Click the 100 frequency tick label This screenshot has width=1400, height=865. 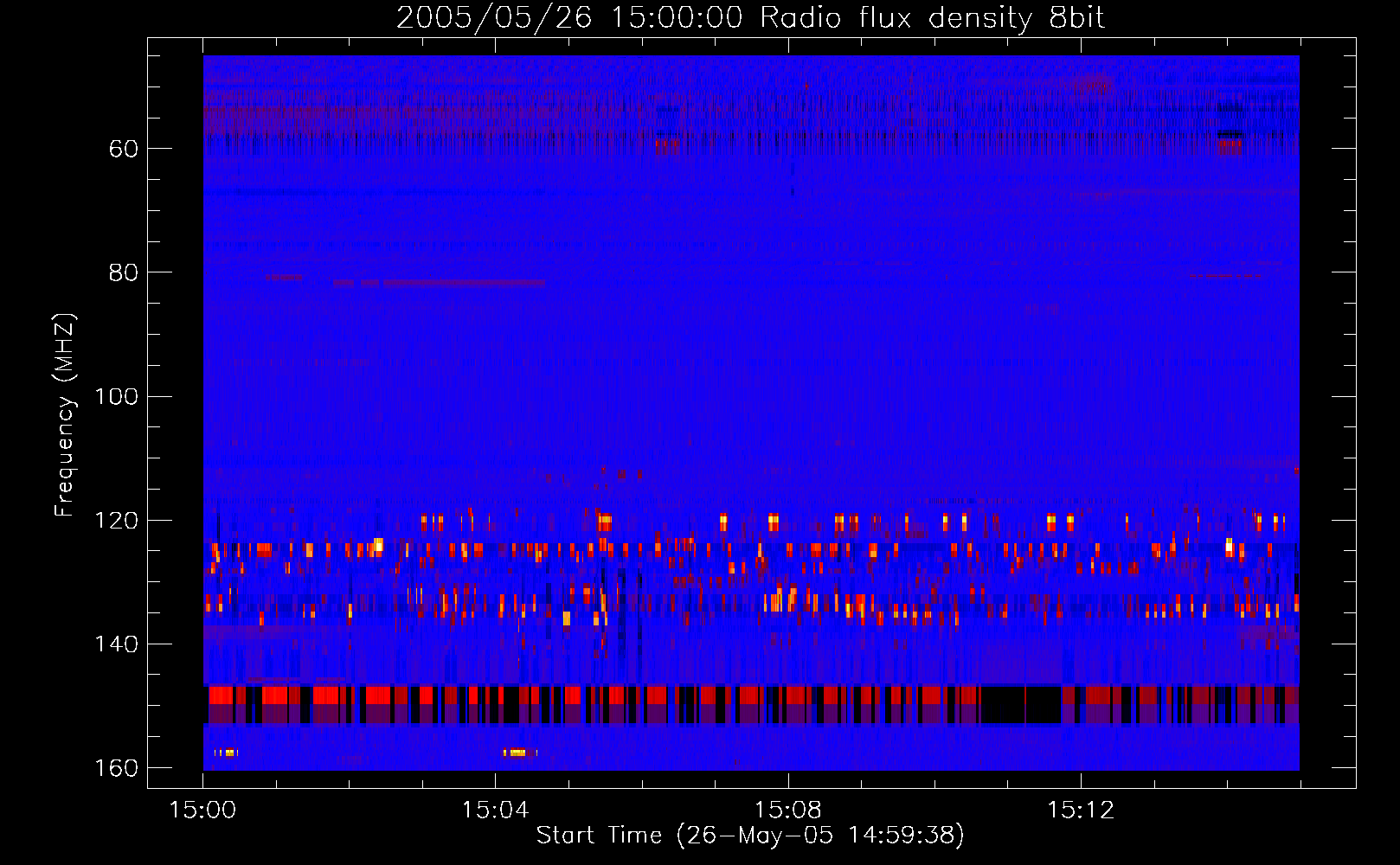pos(116,396)
